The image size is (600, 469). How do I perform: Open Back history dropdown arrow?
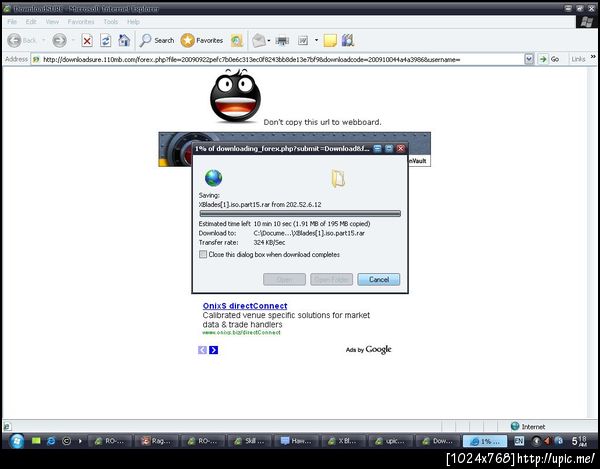(44, 40)
